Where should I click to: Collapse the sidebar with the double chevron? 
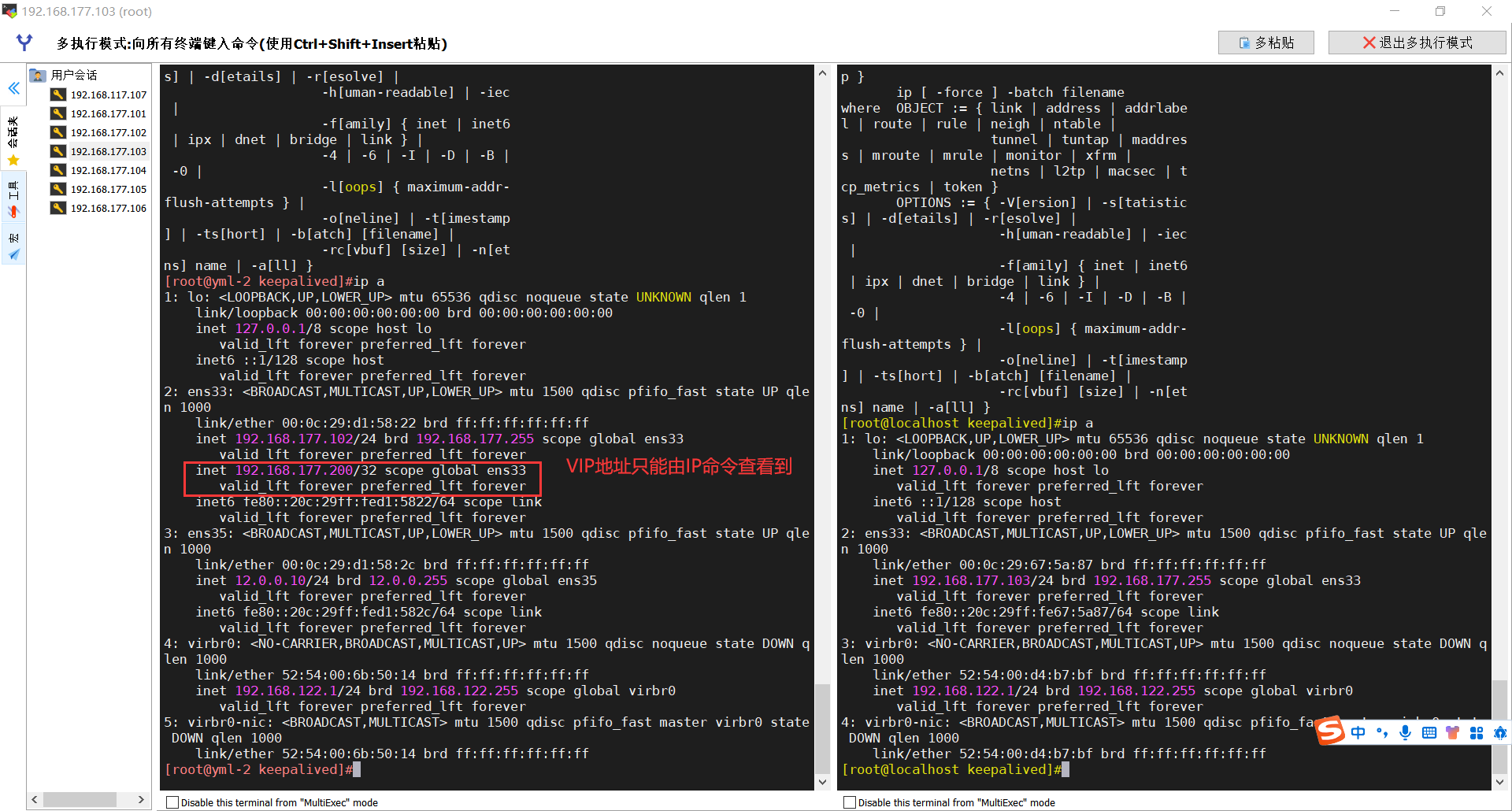pos(13,88)
